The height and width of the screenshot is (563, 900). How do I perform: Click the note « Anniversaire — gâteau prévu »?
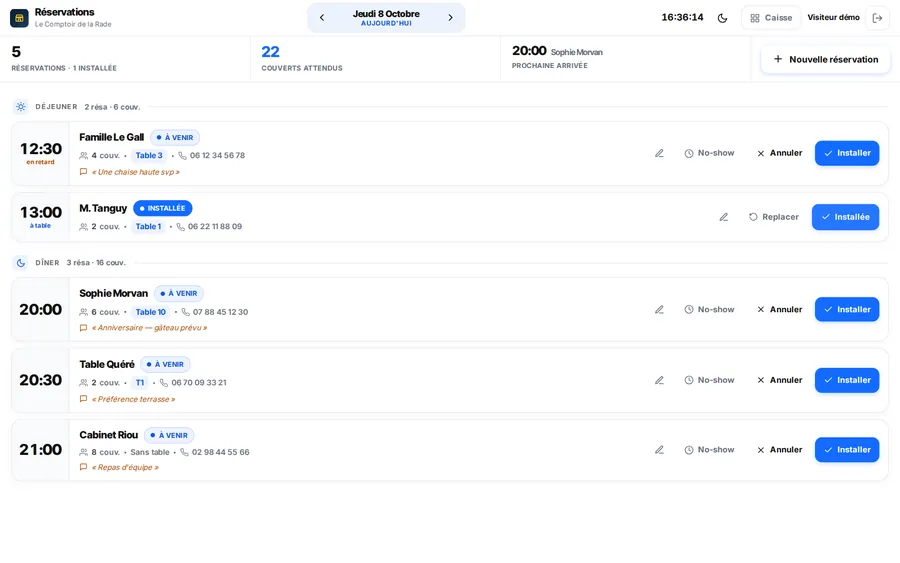coord(149,328)
